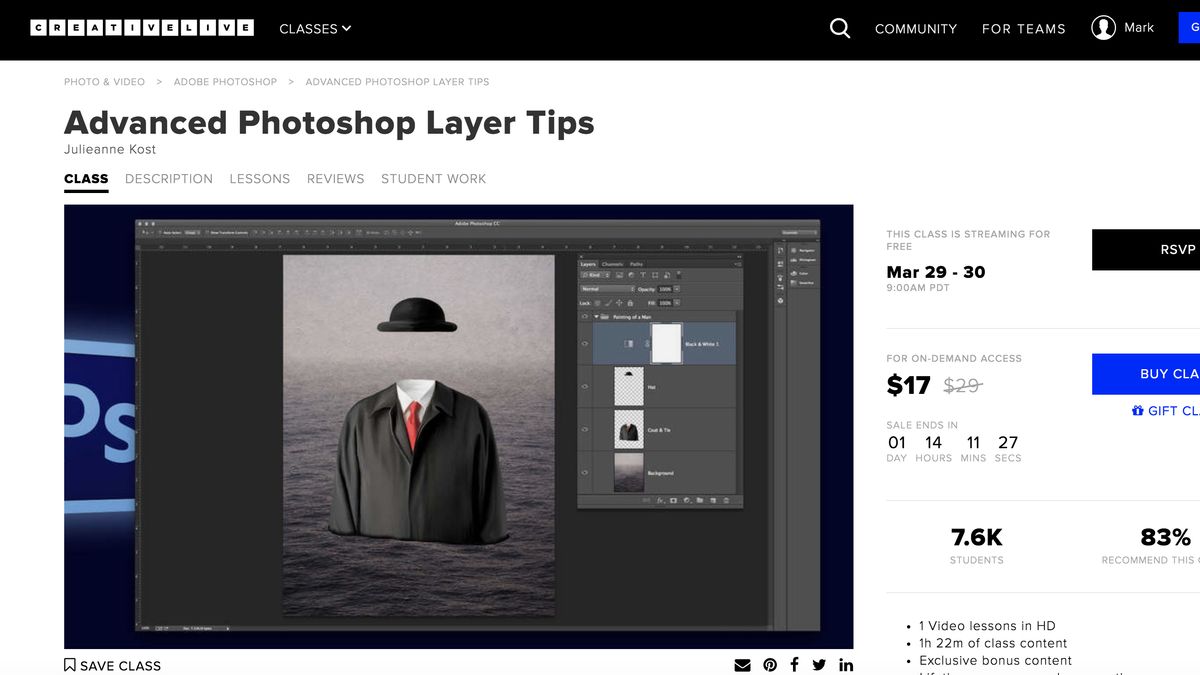Image resolution: width=1200 pixels, height=675 pixels.
Task: Toggle the Background layer's eye icon
Action: click(583, 473)
